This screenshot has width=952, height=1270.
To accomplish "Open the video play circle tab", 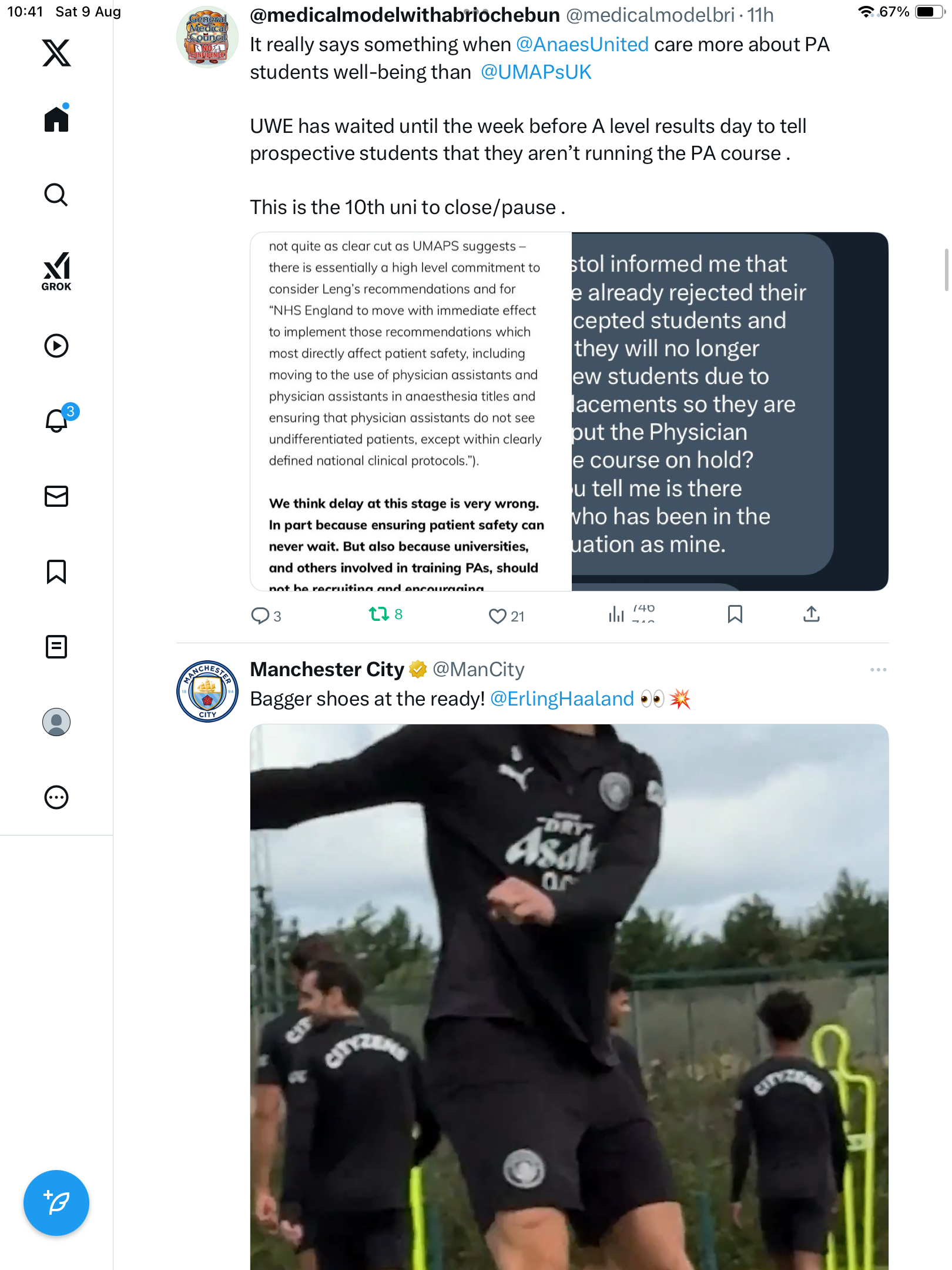I will tap(56, 346).
